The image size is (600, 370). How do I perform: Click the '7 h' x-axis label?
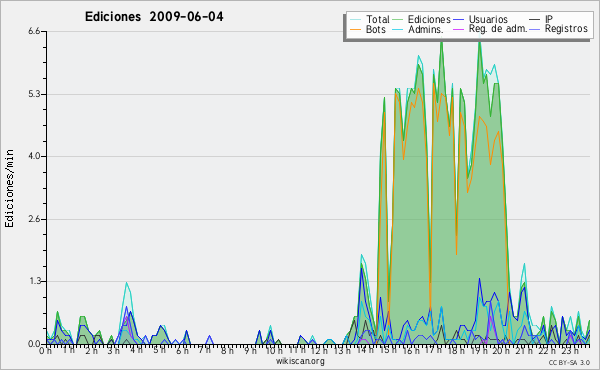tap(204, 351)
